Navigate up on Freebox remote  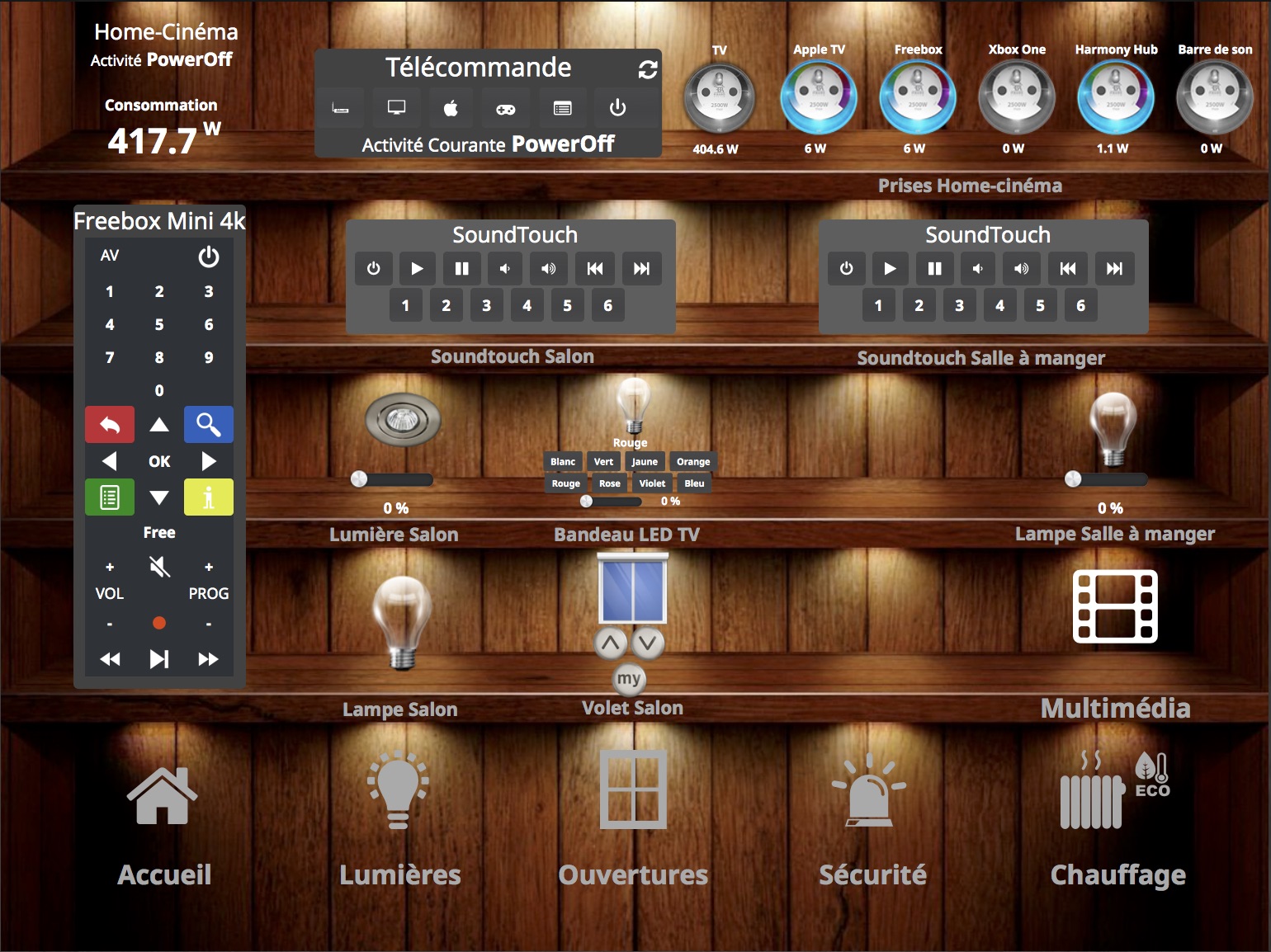point(159,425)
